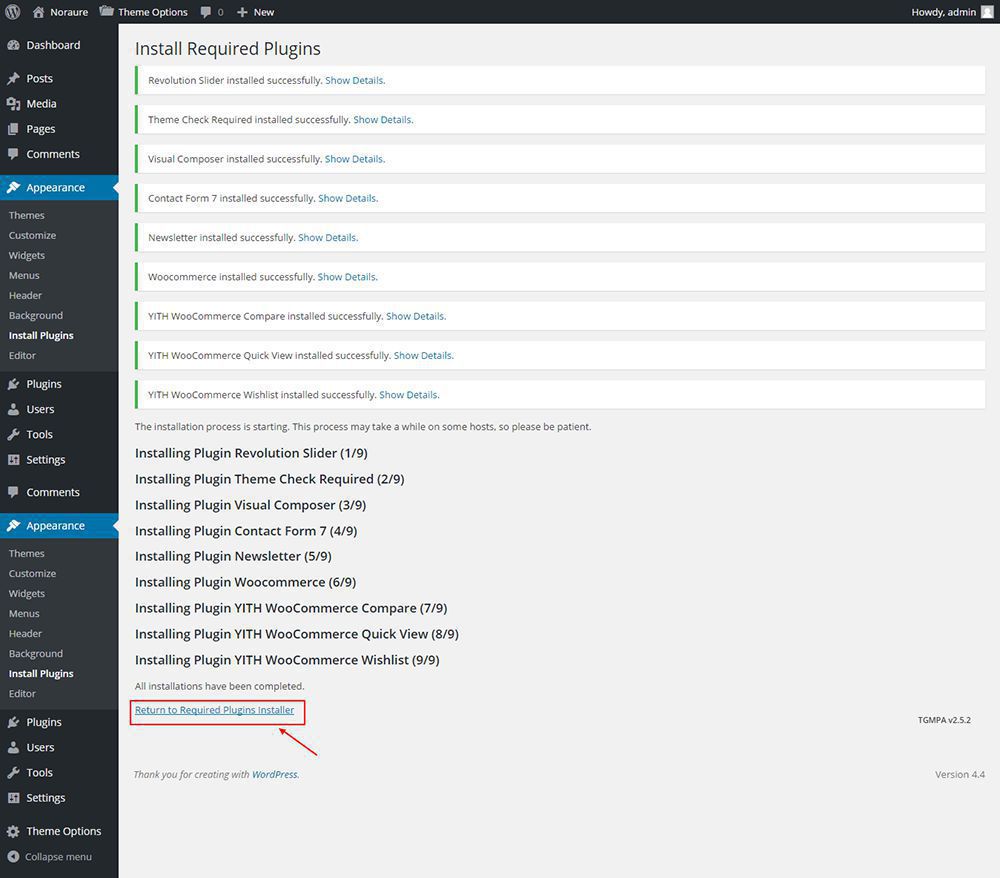Expand Show Details for Visual Composer
Screen dimensions: 1000x878
click(x=354, y=159)
